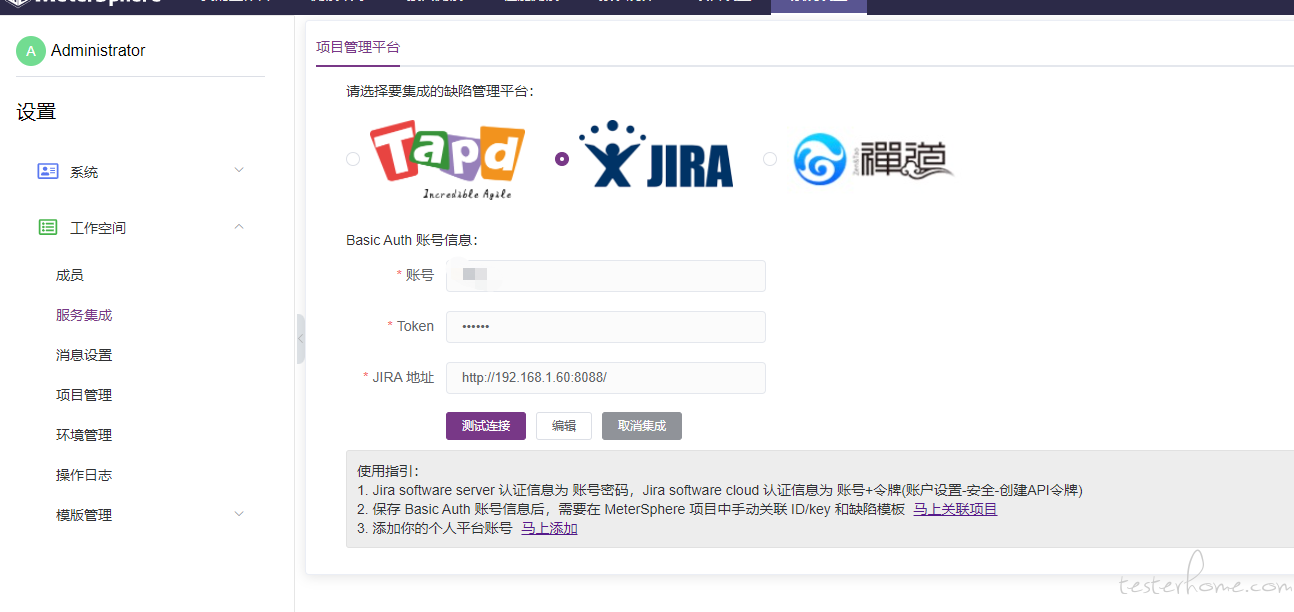1294x612 pixels.
Task: Expand the 系统 section chevron
Action: (x=239, y=171)
